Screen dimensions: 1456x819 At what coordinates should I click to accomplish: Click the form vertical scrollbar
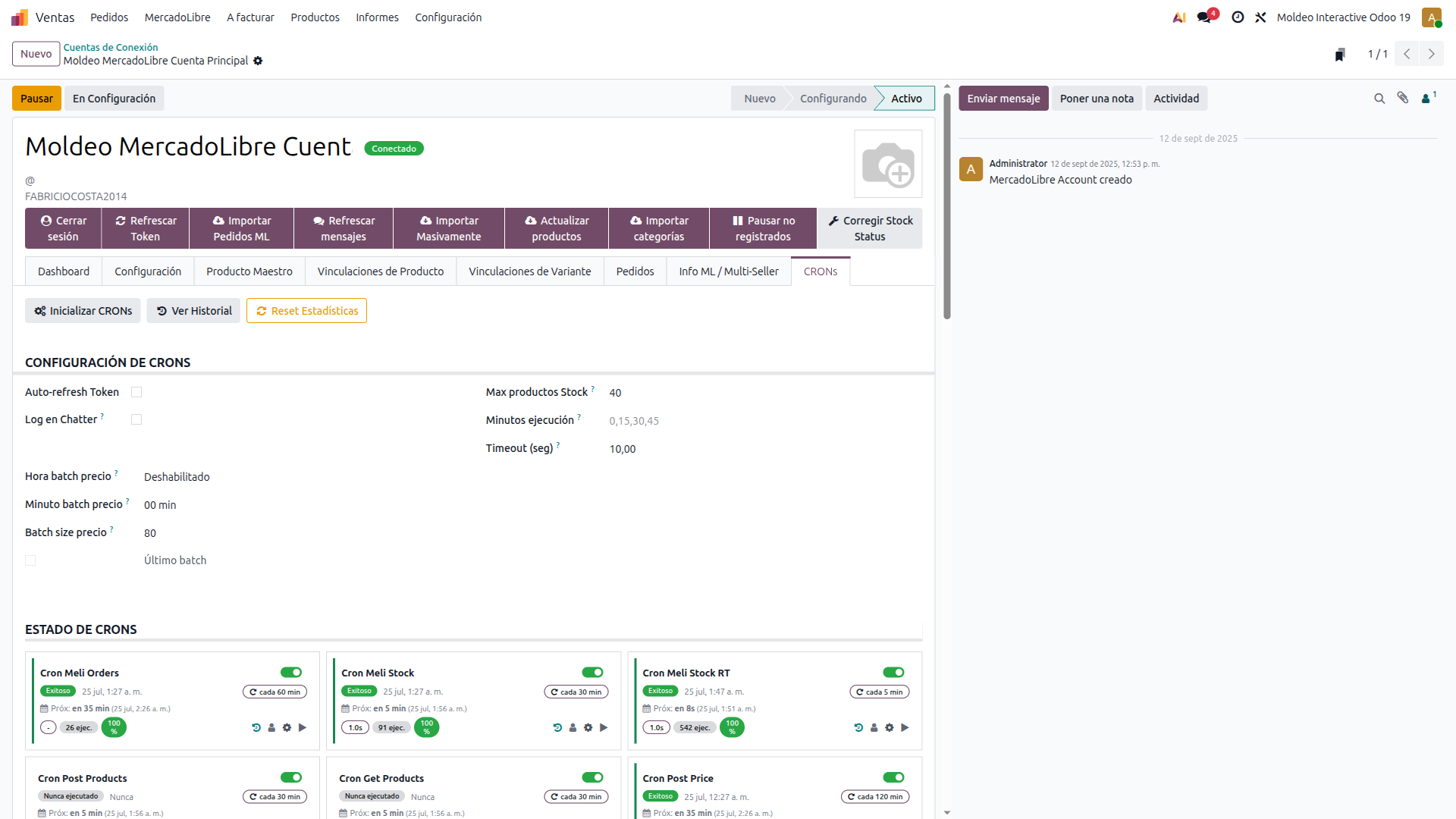pos(946,205)
